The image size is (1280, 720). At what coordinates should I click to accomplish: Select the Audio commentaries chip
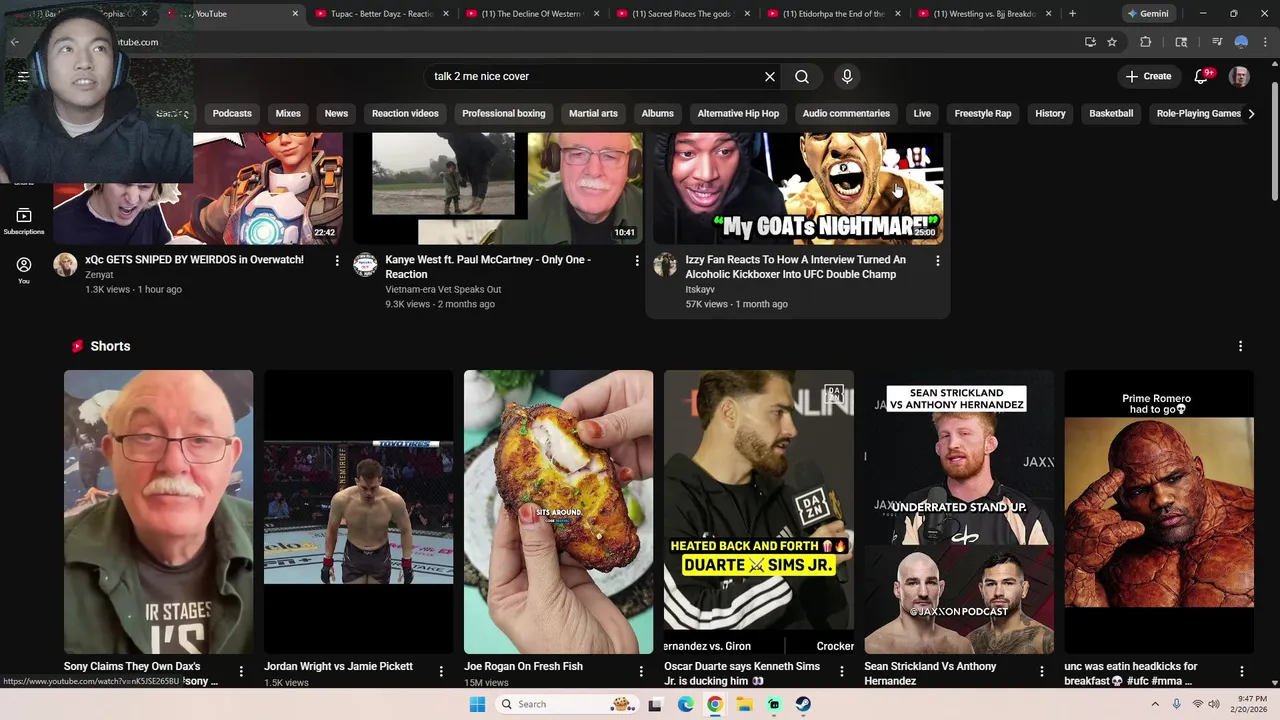click(846, 113)
